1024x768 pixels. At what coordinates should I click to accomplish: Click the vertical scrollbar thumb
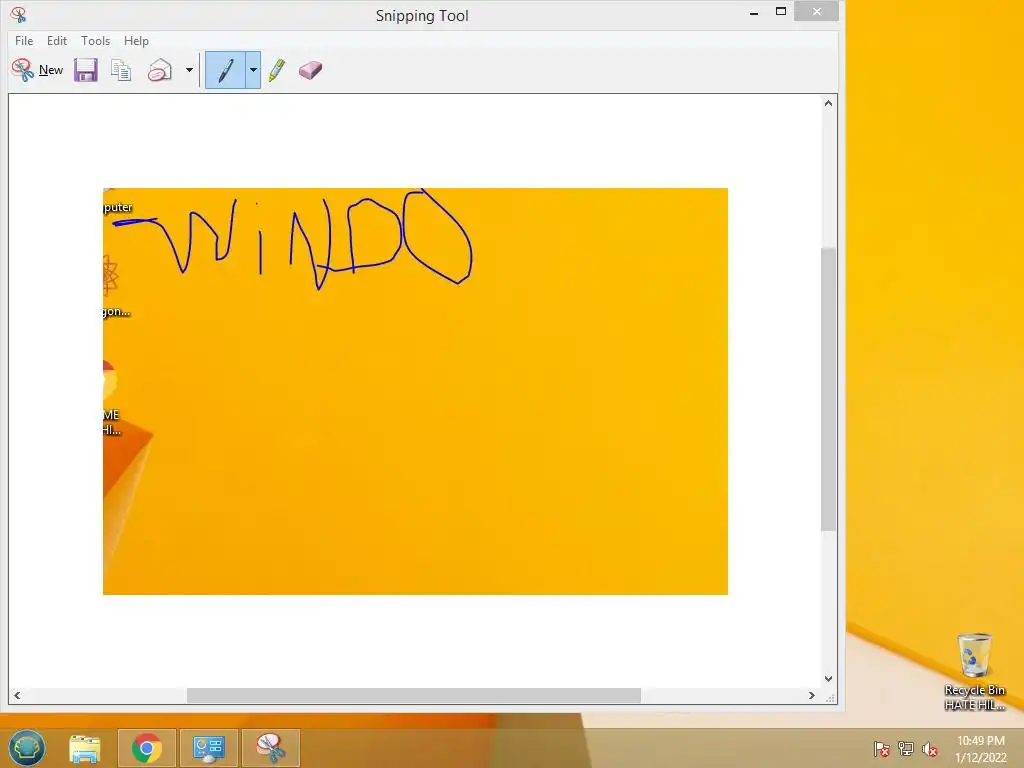pos(828,389)
